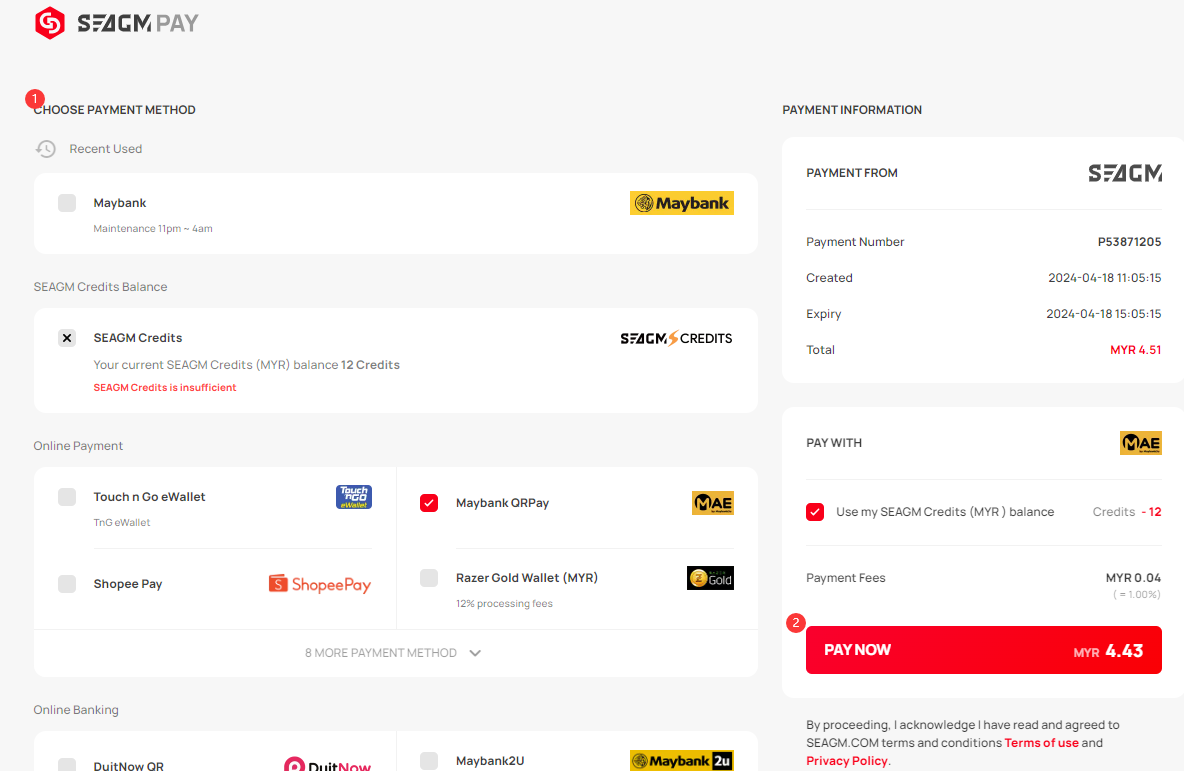
Task: Click the ShopeePay logo
Action: [x=319, y=584]
